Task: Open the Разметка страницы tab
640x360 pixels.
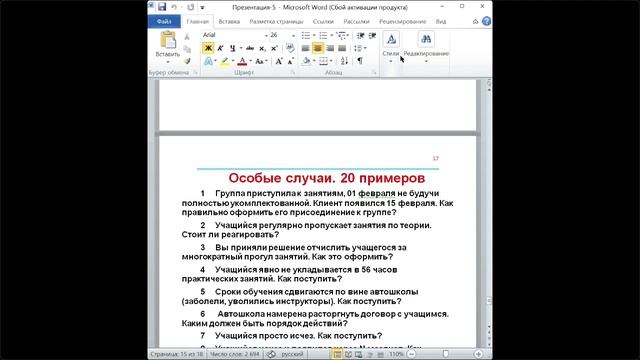Action: point(276,22)
